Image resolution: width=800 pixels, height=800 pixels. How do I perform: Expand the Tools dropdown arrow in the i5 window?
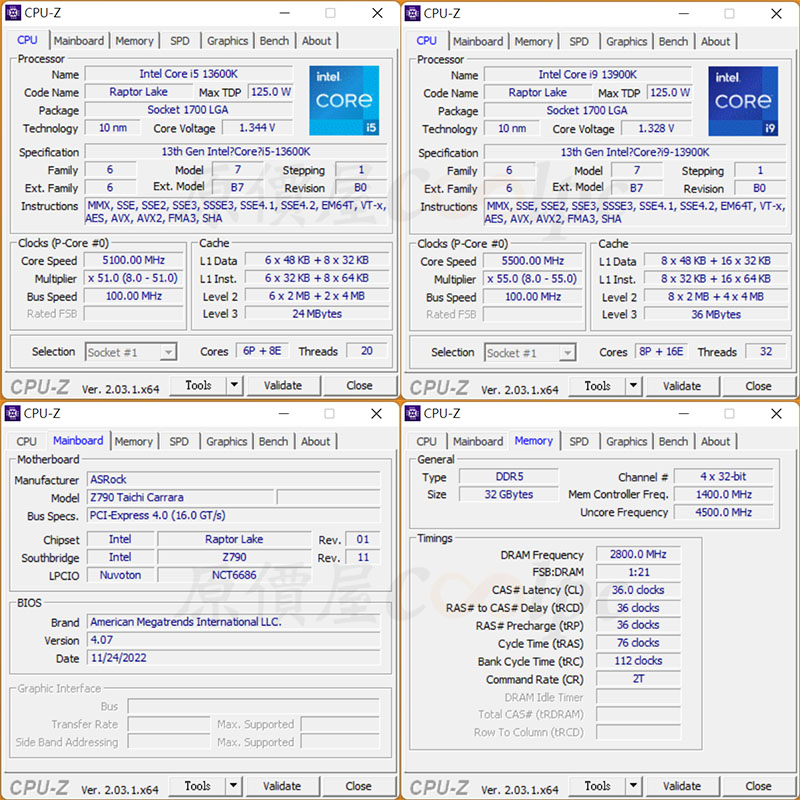pyautogui.click(x=234, y=385)
